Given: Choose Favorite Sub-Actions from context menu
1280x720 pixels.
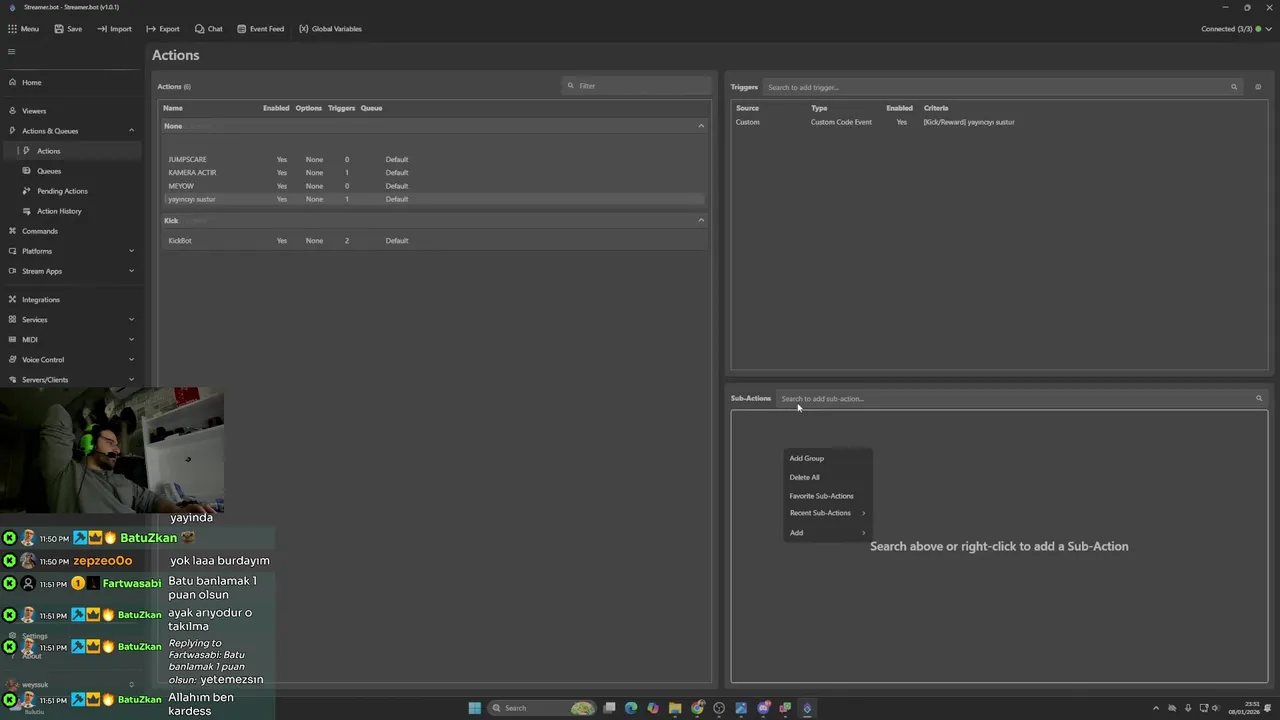Looking at the screenshot, I should (828, 496).
